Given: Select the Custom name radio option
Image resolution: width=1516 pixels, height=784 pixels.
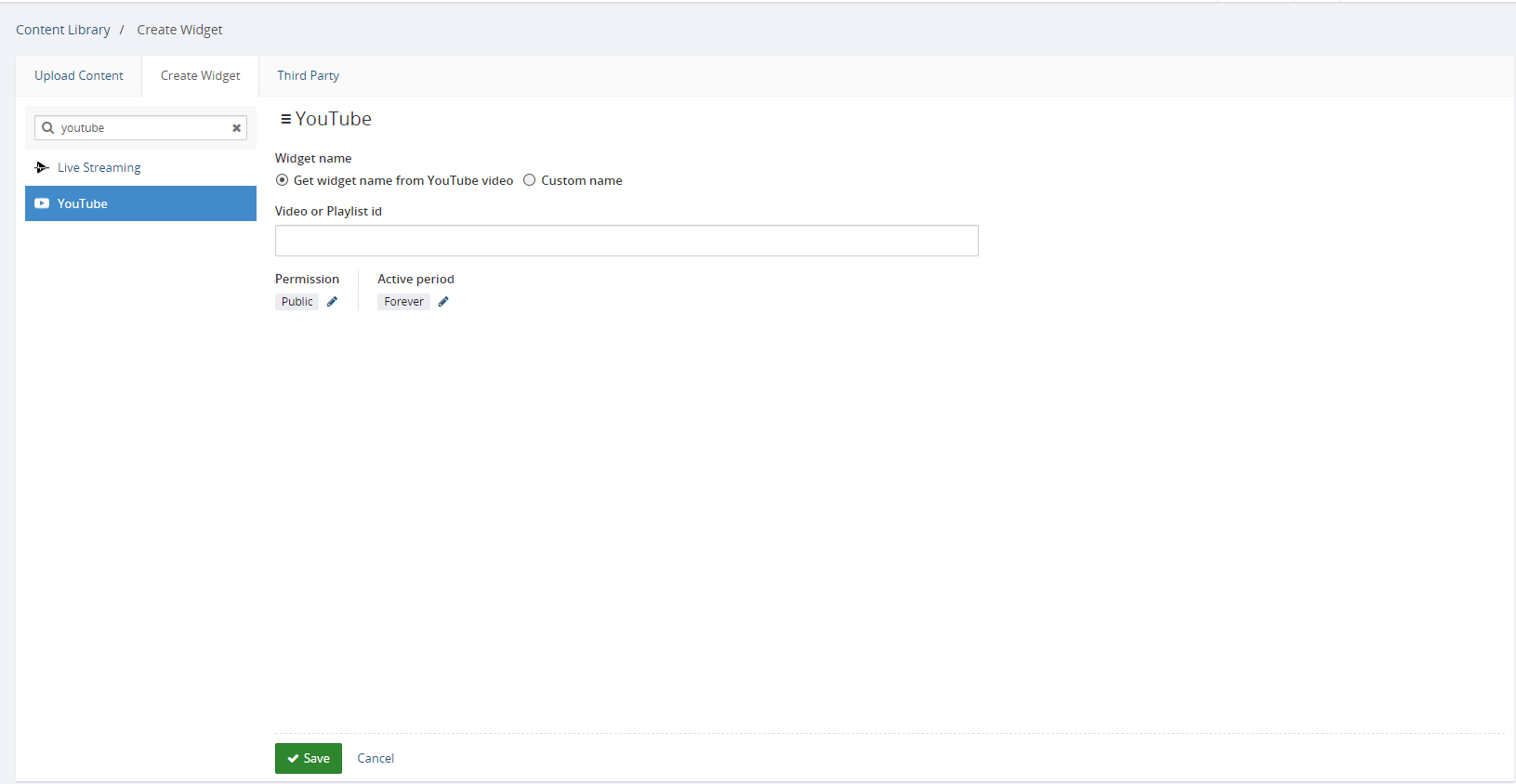Looking at the screenshot, I should [x=529, y=180].
